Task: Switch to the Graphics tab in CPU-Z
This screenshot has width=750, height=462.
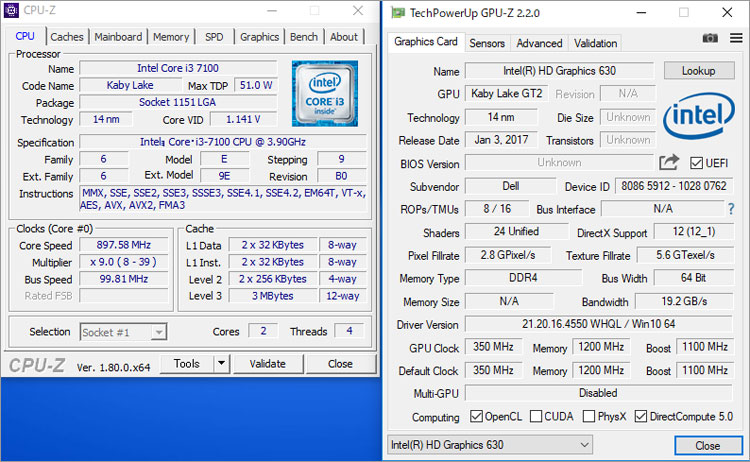Action: click(259, 37)
